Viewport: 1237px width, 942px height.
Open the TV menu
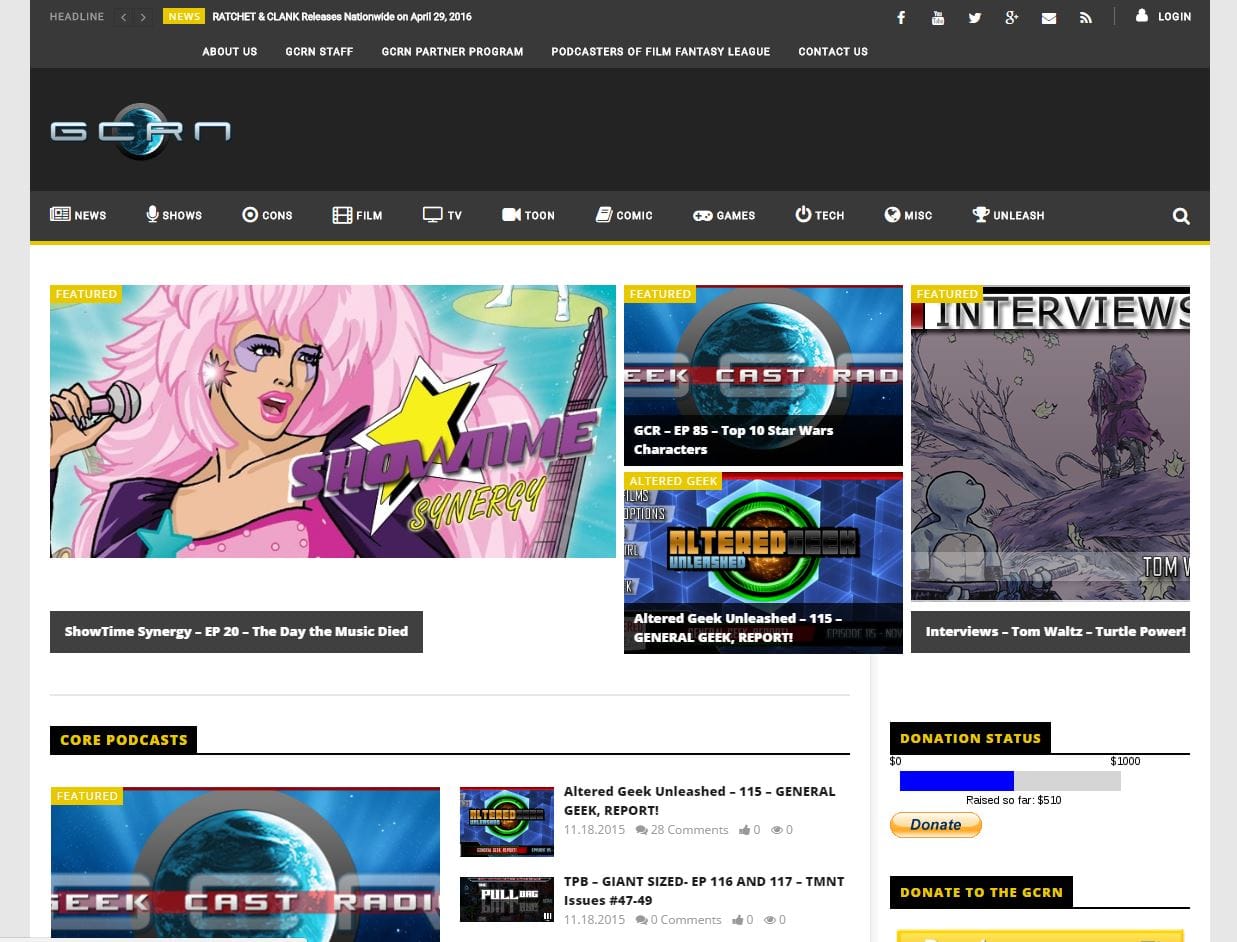pos(442,215)
